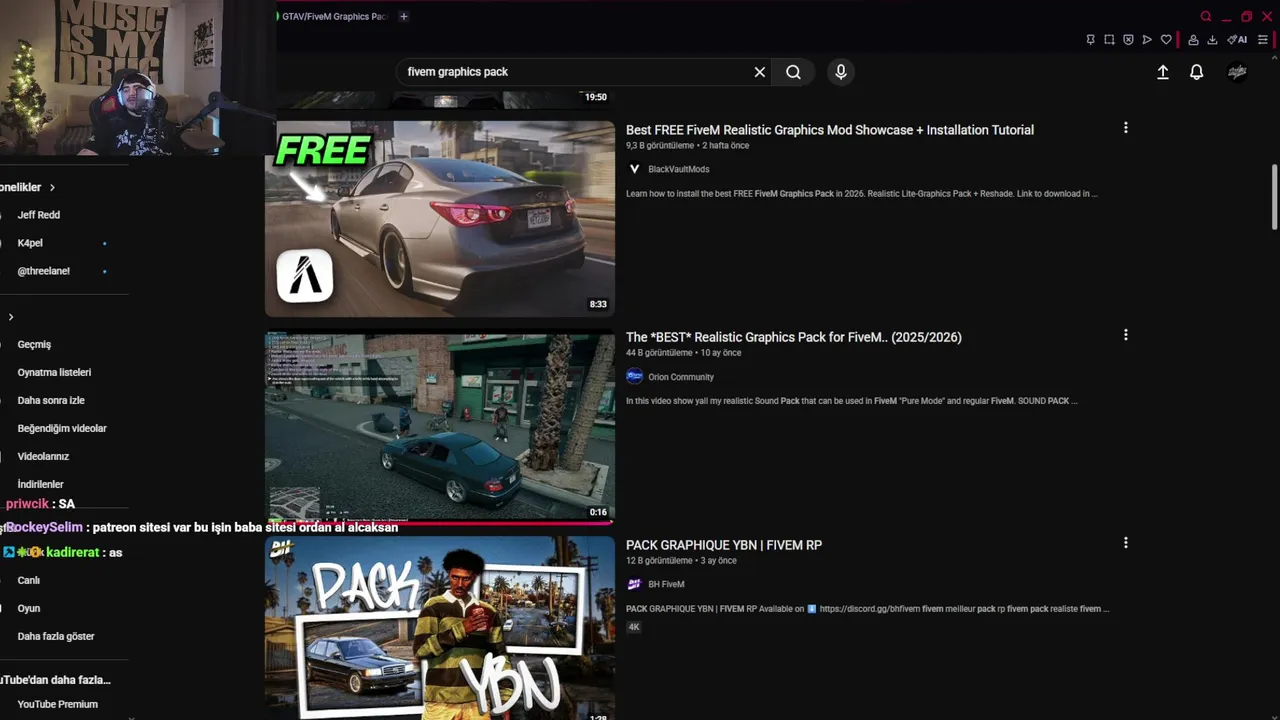
Task: Open İndirilenler in the sidebar
Action: tap(40, 484)
